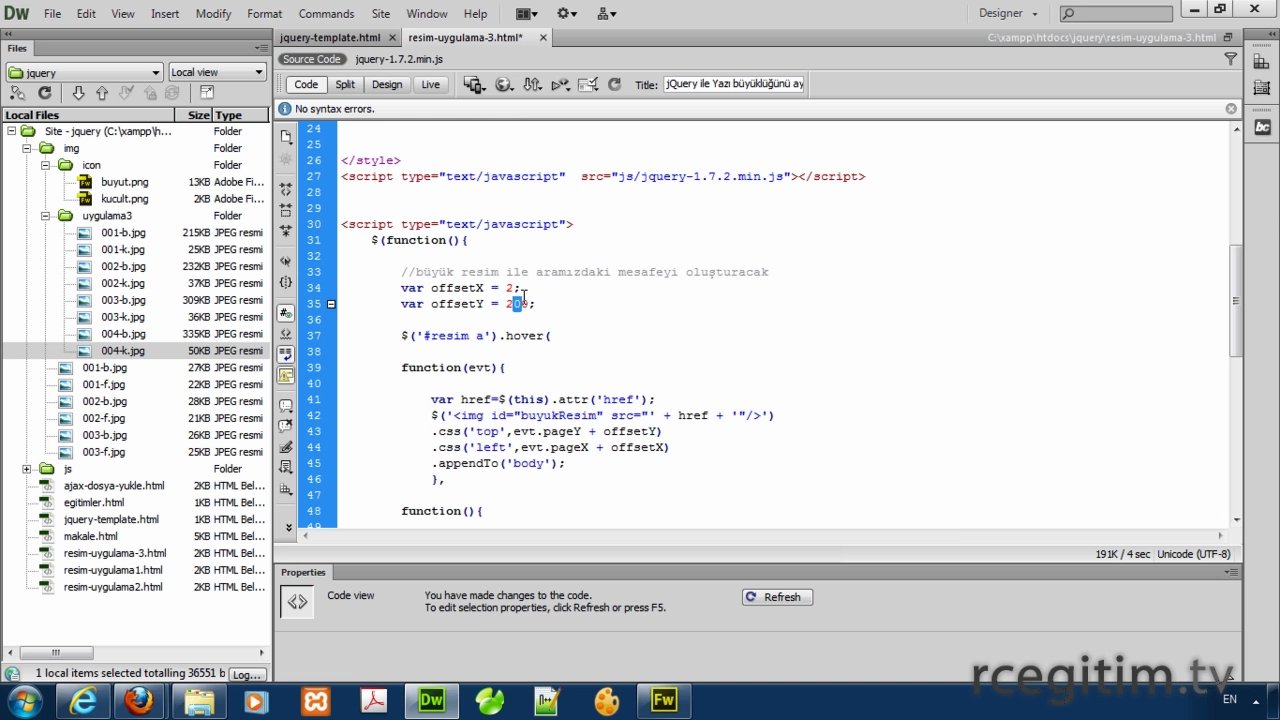Open the Designer workspace switcher

click(1008, 14)
